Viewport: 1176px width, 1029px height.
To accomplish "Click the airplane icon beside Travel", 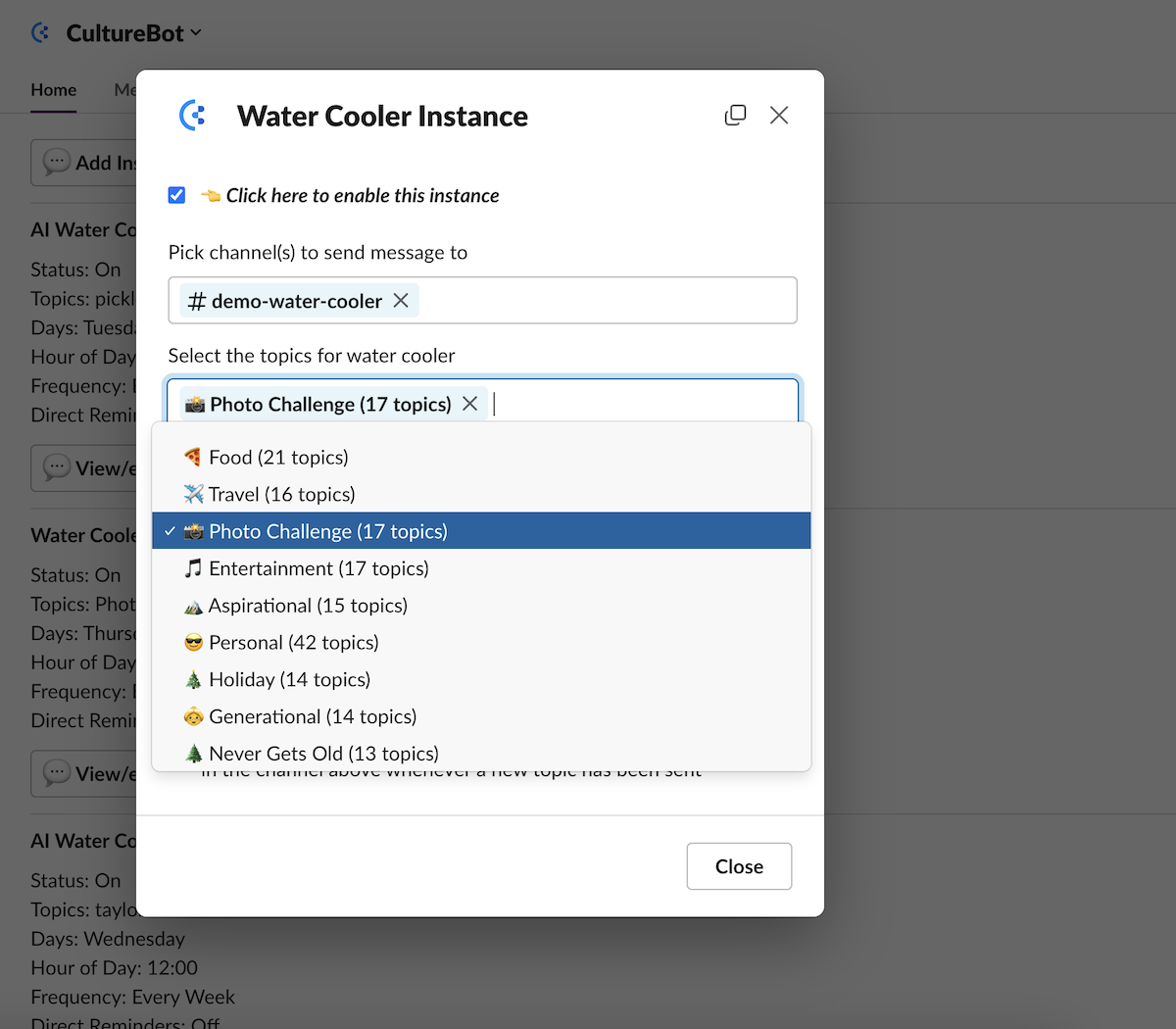I will coord(193,494).
